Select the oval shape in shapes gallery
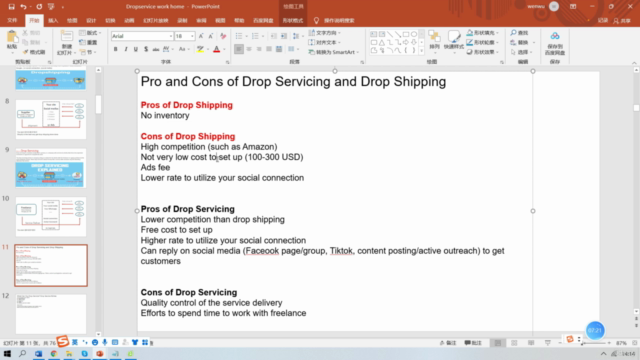This screenshot has width=640, height=360. [x=414, y=34]
